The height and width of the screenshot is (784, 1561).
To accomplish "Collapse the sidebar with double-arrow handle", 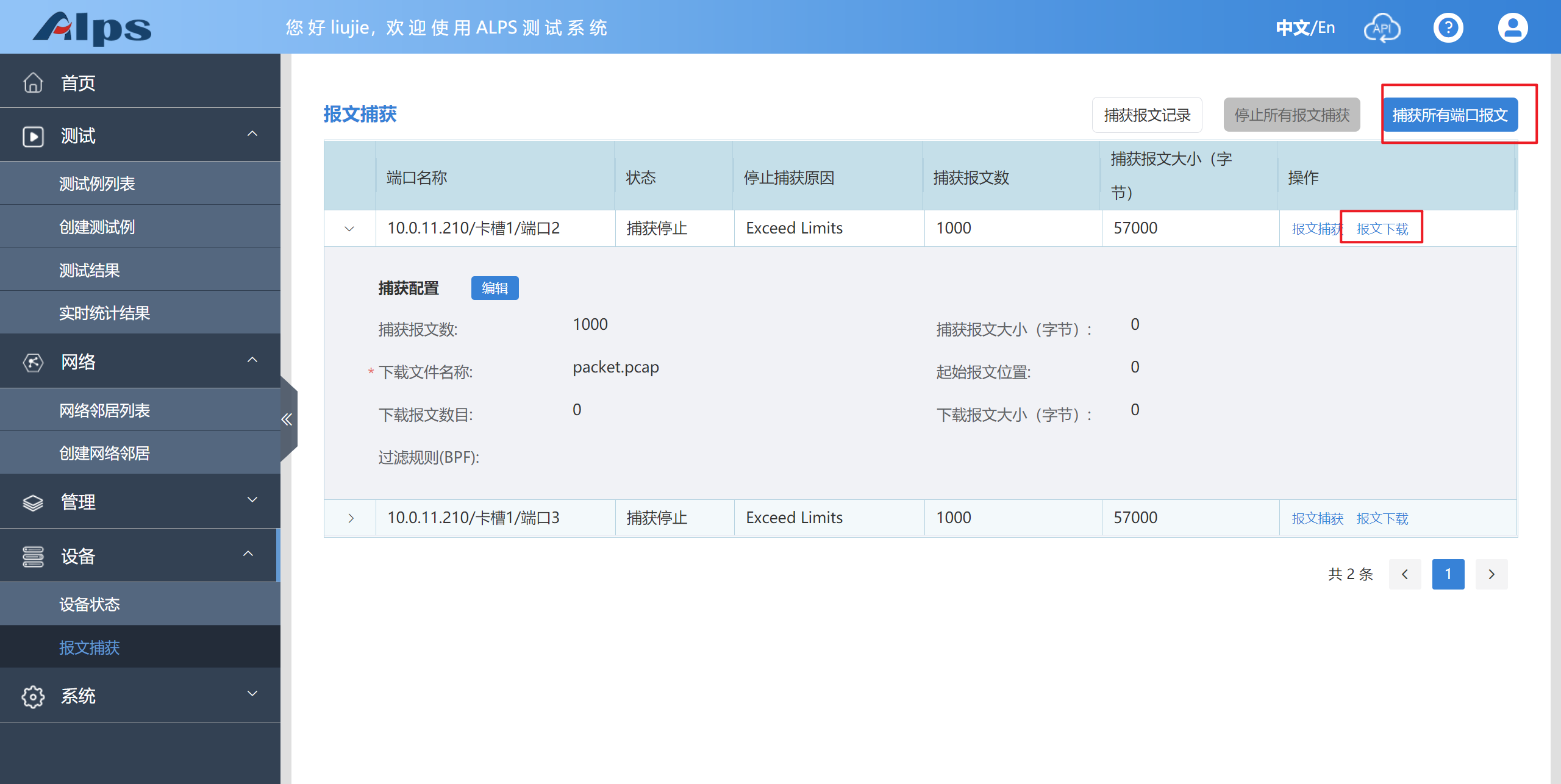I will pos(287,419).
